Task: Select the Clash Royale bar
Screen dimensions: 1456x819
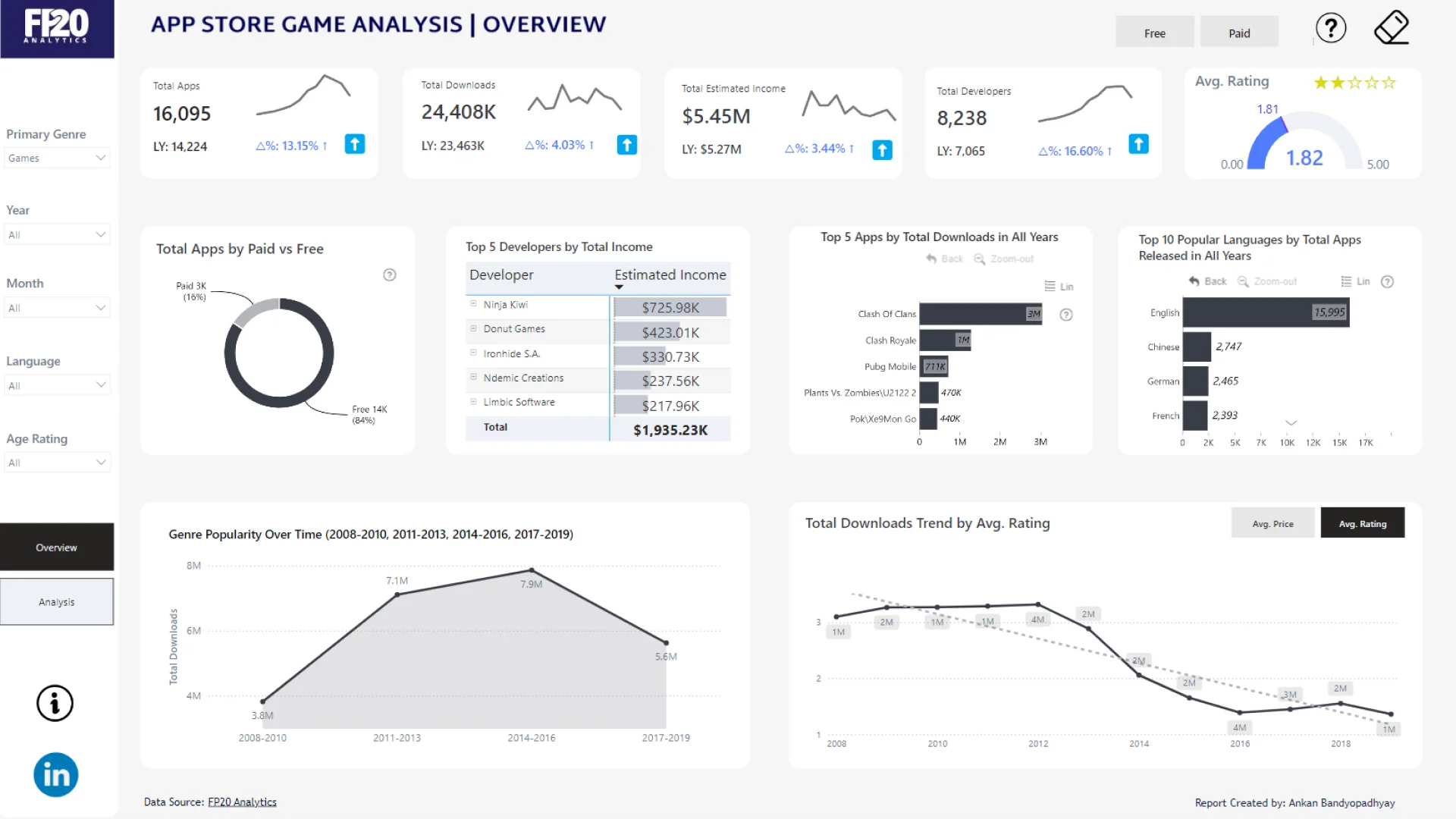Action: (x=945, y=340)
